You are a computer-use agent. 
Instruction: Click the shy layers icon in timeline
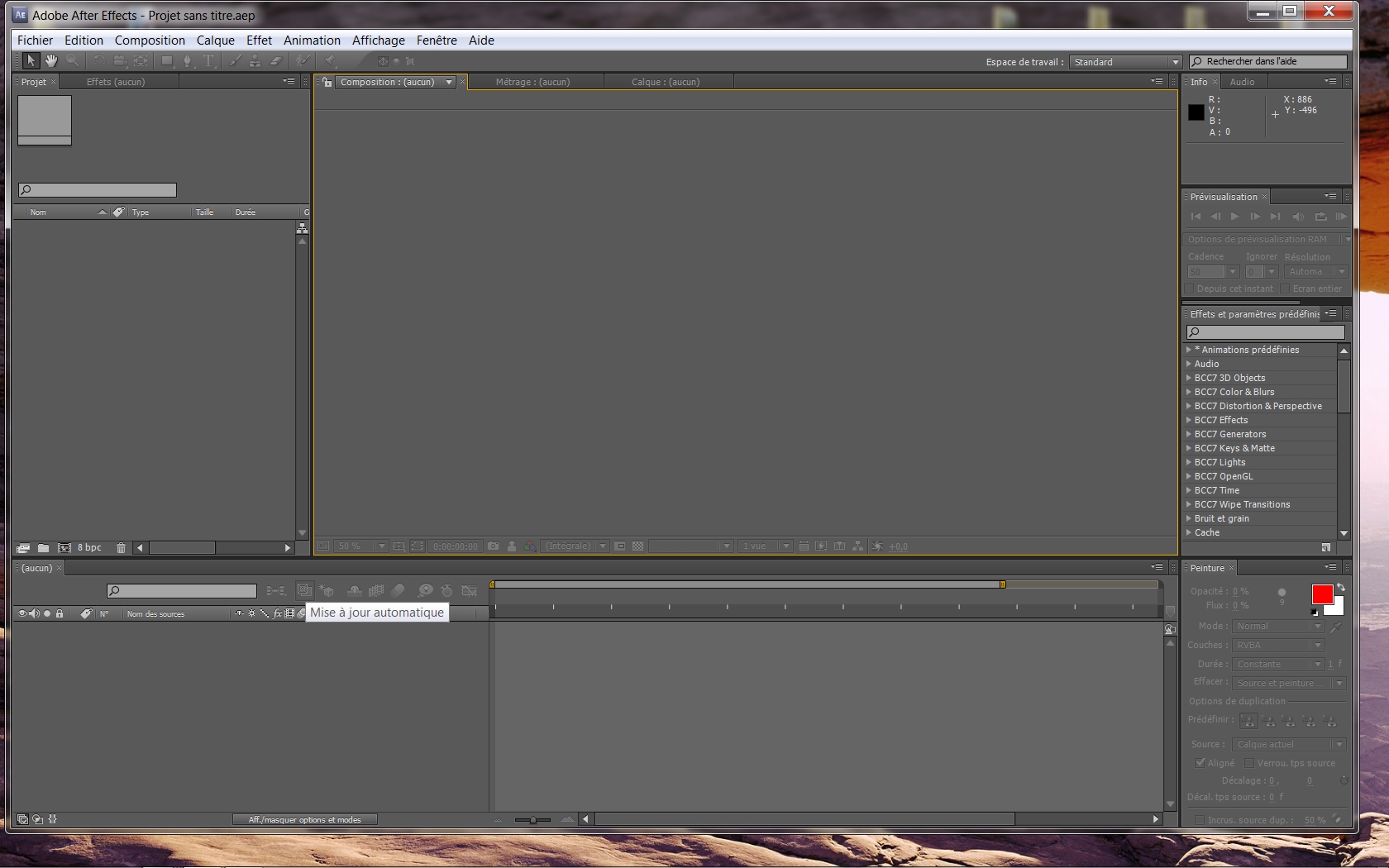[x=354, y=590]
